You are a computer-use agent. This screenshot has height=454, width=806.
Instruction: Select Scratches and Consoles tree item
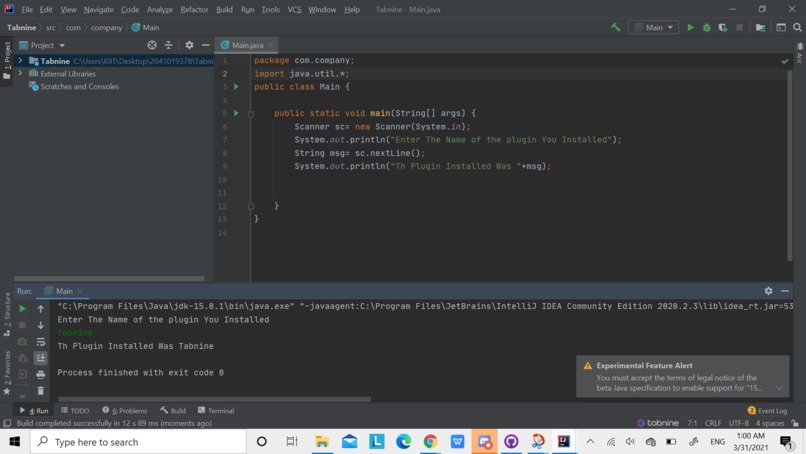pos(79,86)
